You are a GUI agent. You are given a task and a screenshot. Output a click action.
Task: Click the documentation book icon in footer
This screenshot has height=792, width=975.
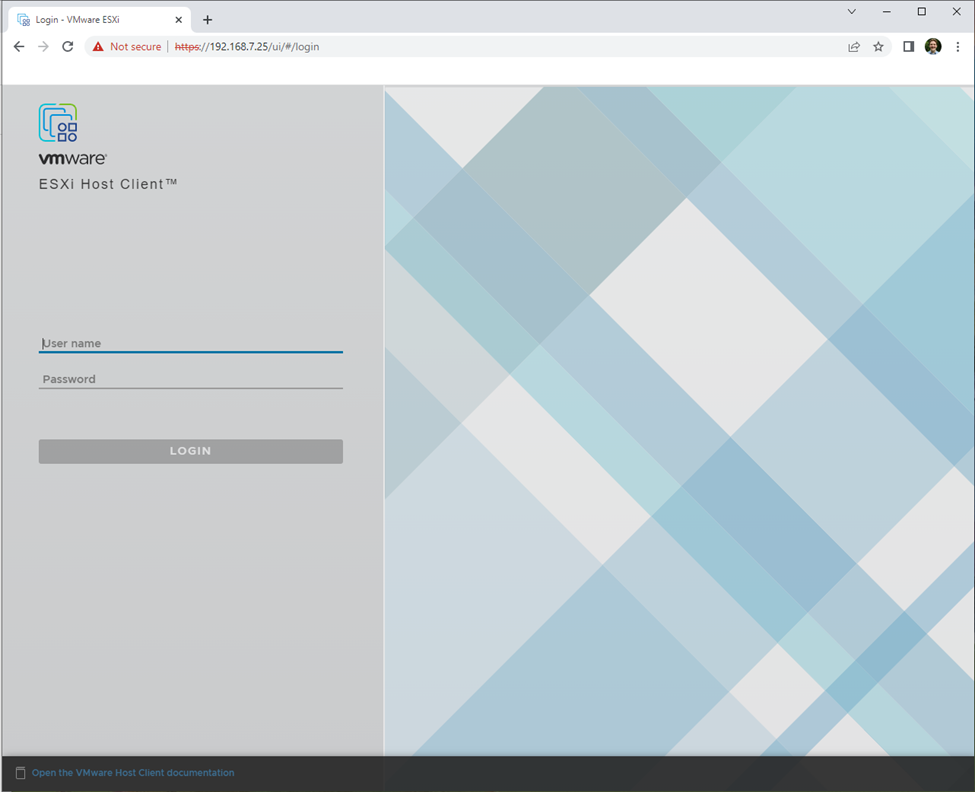coord(21,773)
